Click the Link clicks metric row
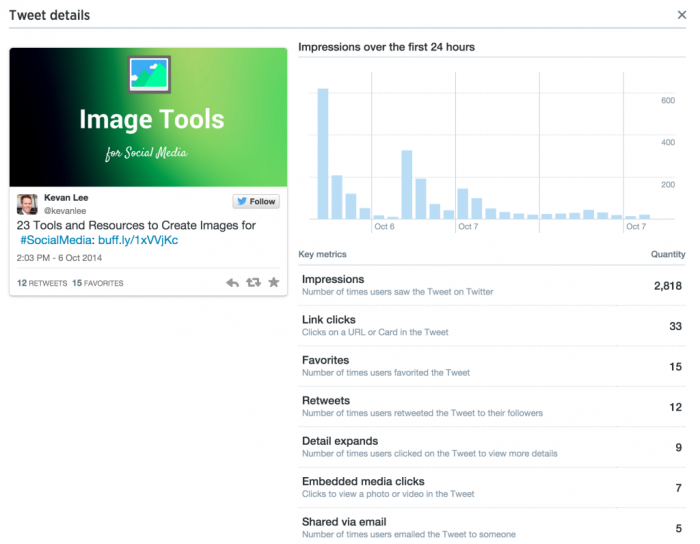The height and width of the screenshot is (544, 700). pos(492,326)
